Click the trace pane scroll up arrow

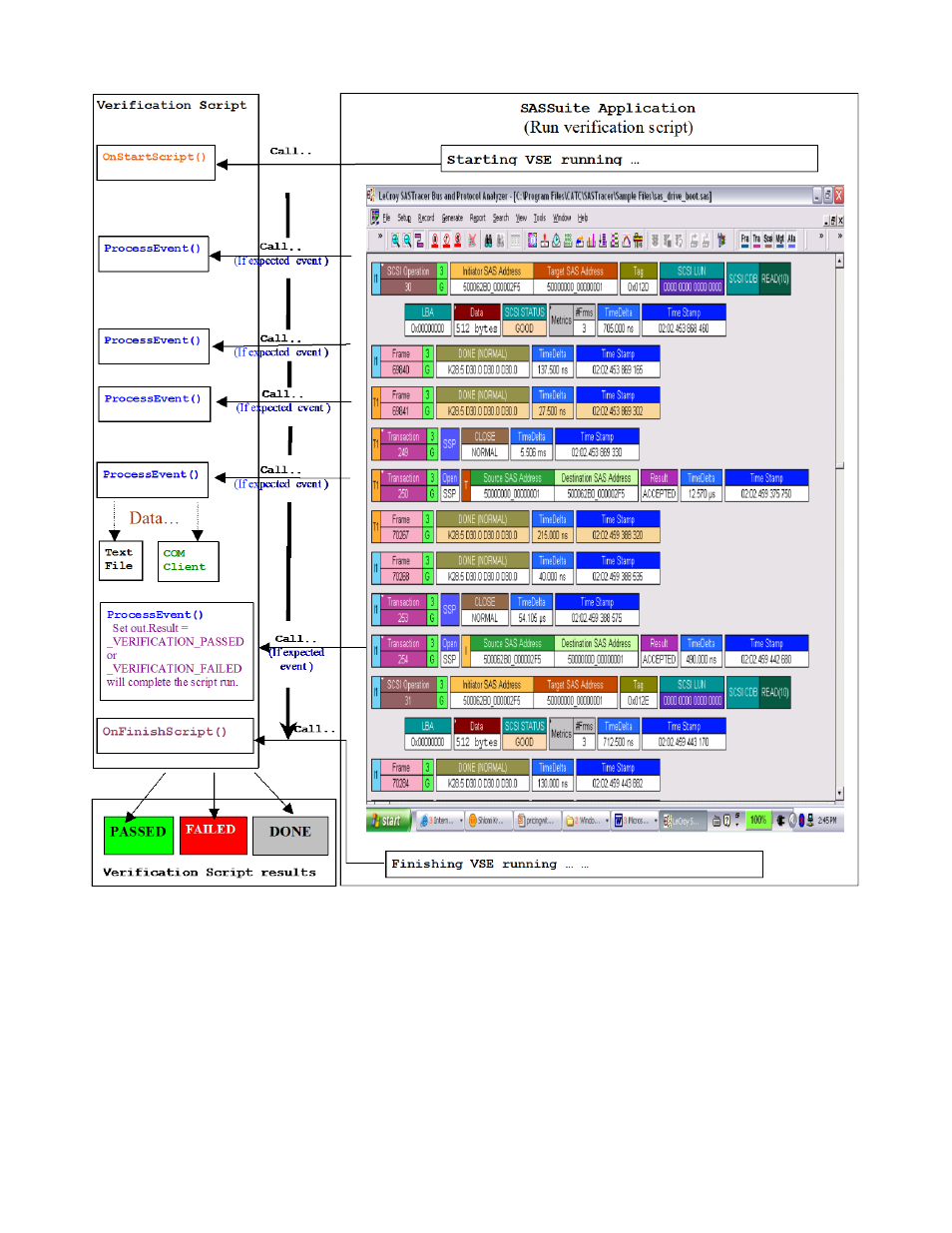pyautogui.click(x=840, y=261)
